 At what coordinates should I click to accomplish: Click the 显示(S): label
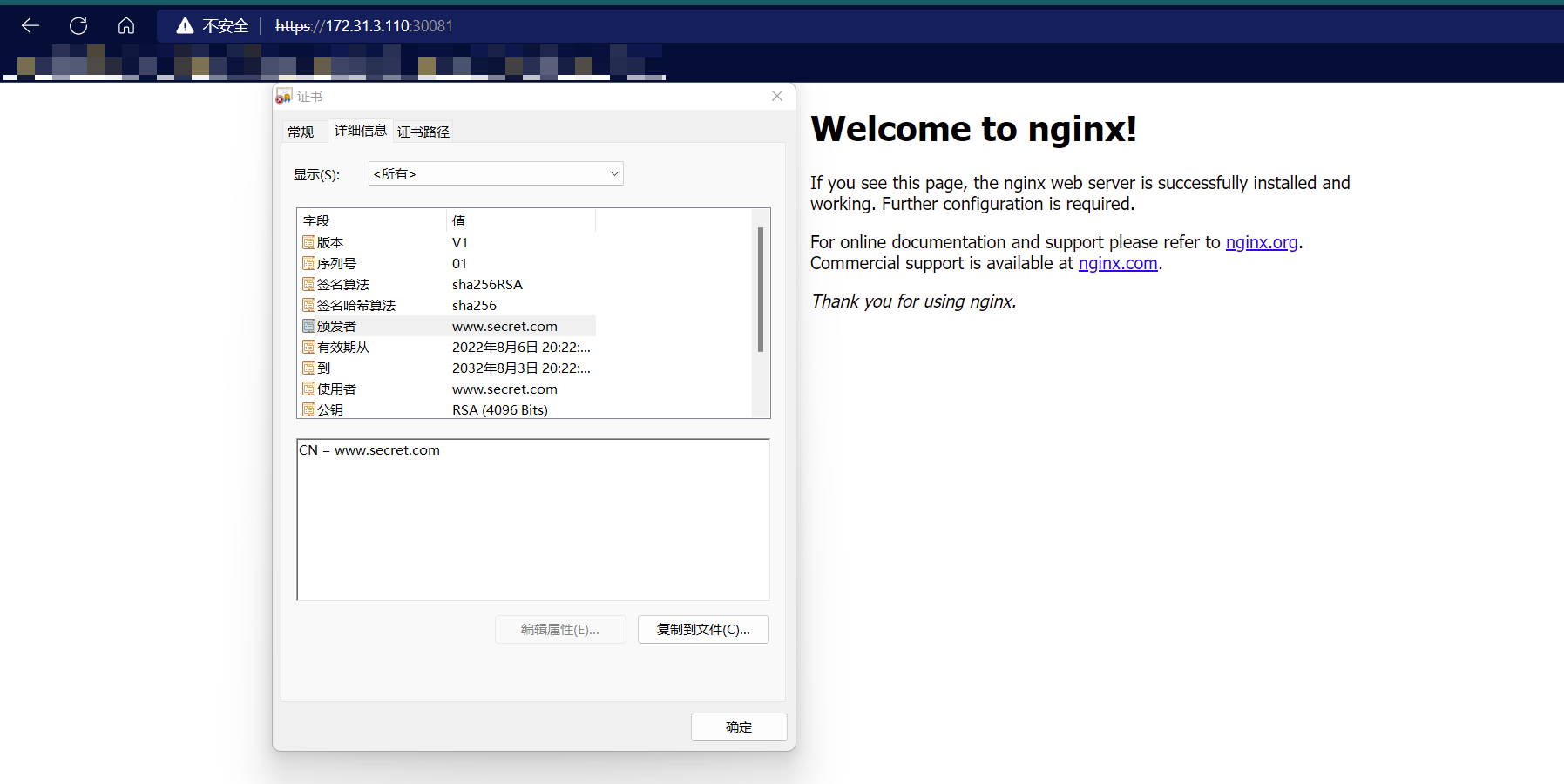(x=316, y=174)
